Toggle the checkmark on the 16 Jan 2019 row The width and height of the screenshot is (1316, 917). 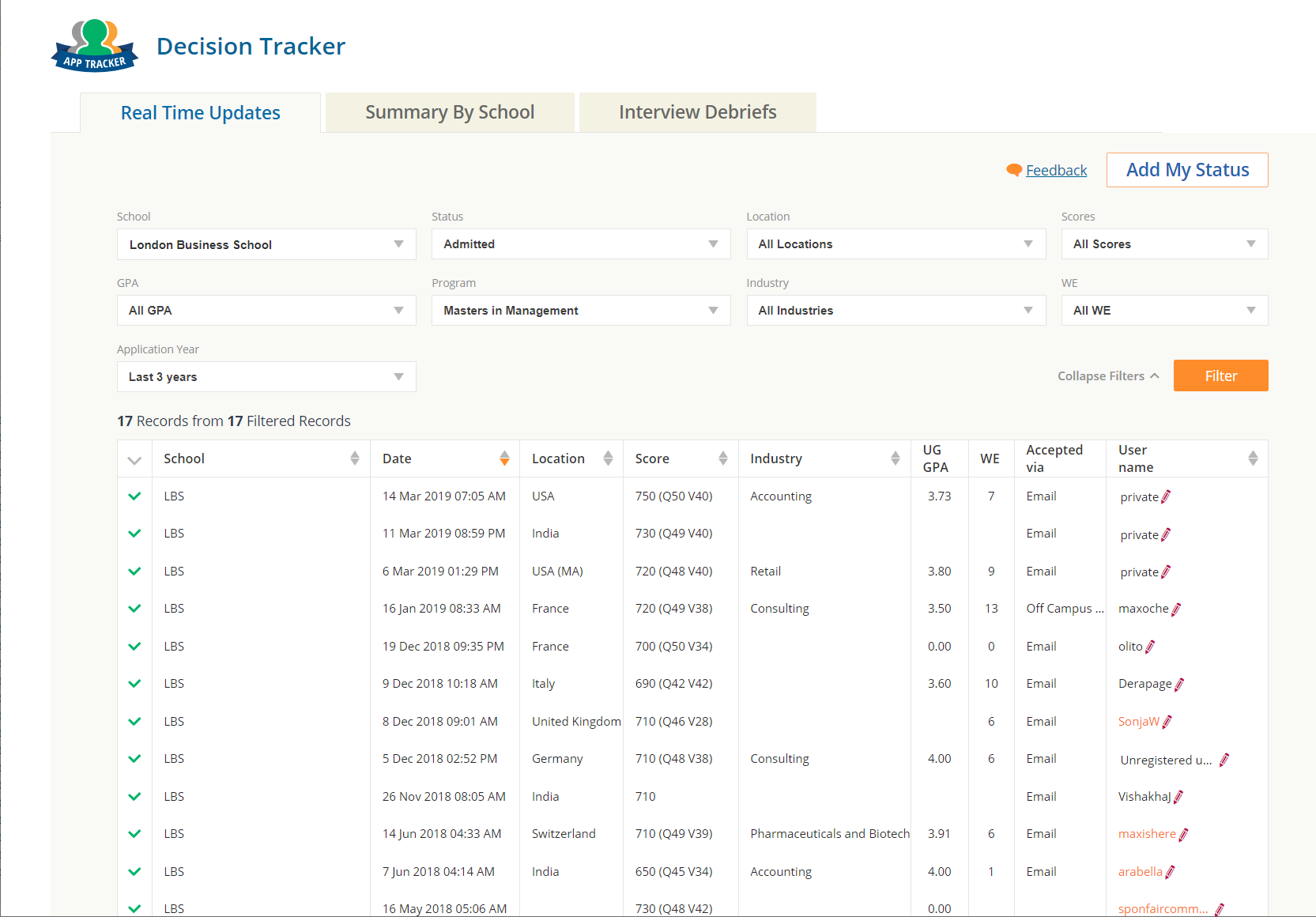[x=134, y=609]
